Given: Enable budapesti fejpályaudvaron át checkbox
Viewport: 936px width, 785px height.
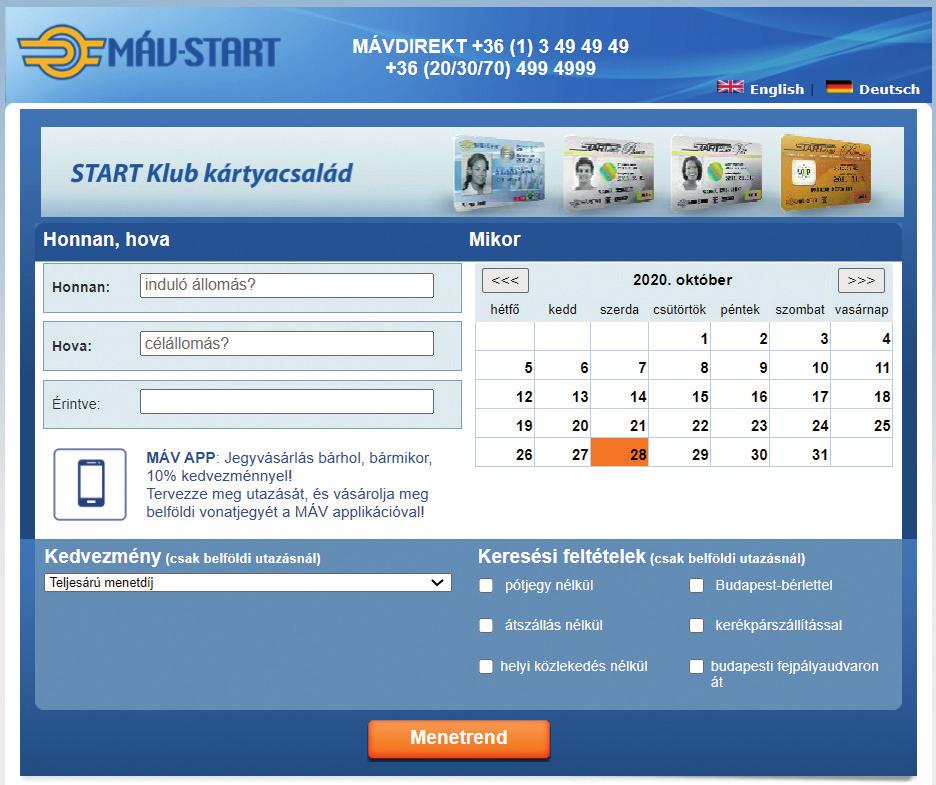Looking at the screenshot, I should [x=696, y=666].
